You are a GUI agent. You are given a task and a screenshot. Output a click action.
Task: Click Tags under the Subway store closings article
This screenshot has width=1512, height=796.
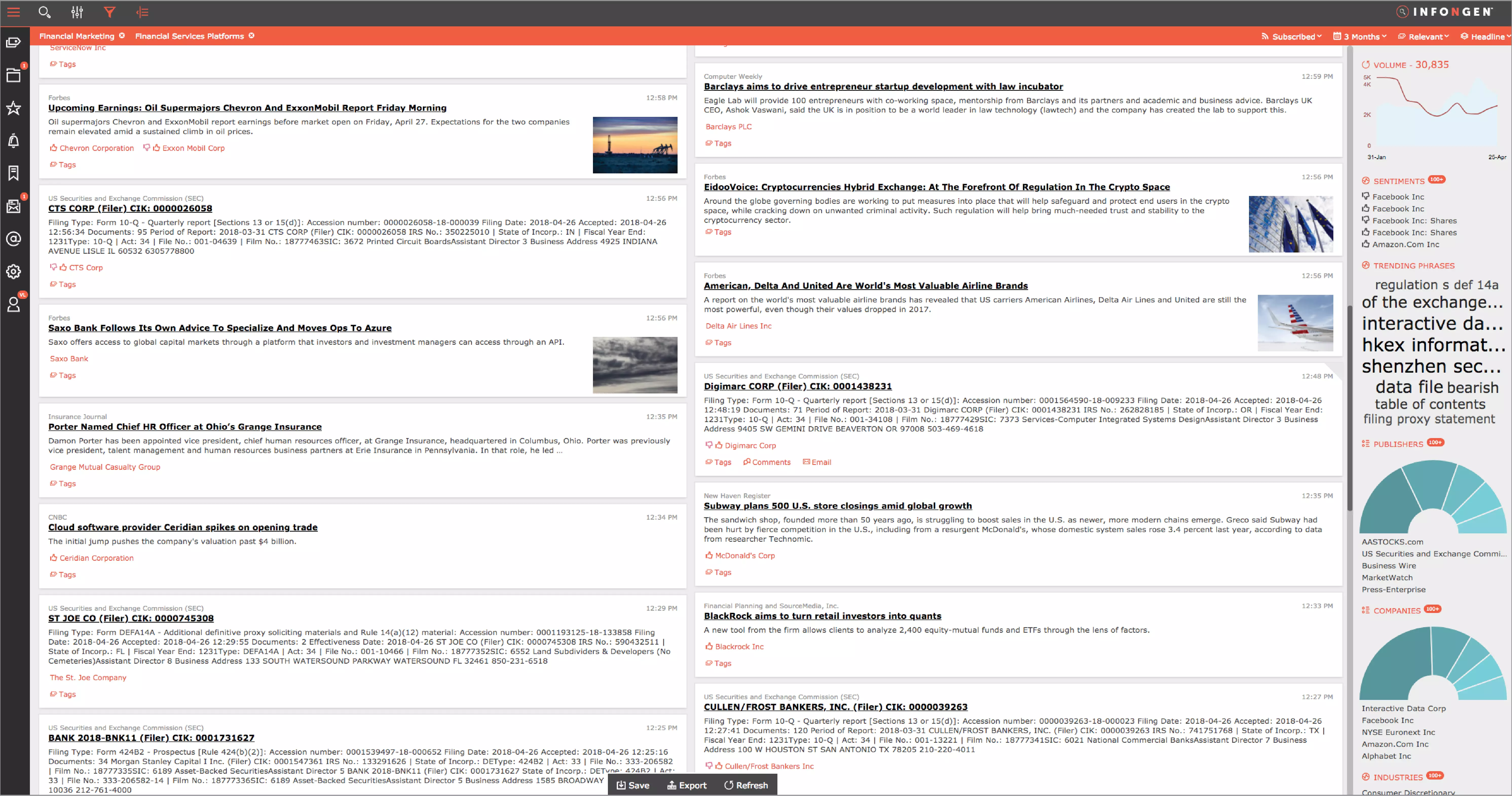pyautogui.click(x=718, y=572)
